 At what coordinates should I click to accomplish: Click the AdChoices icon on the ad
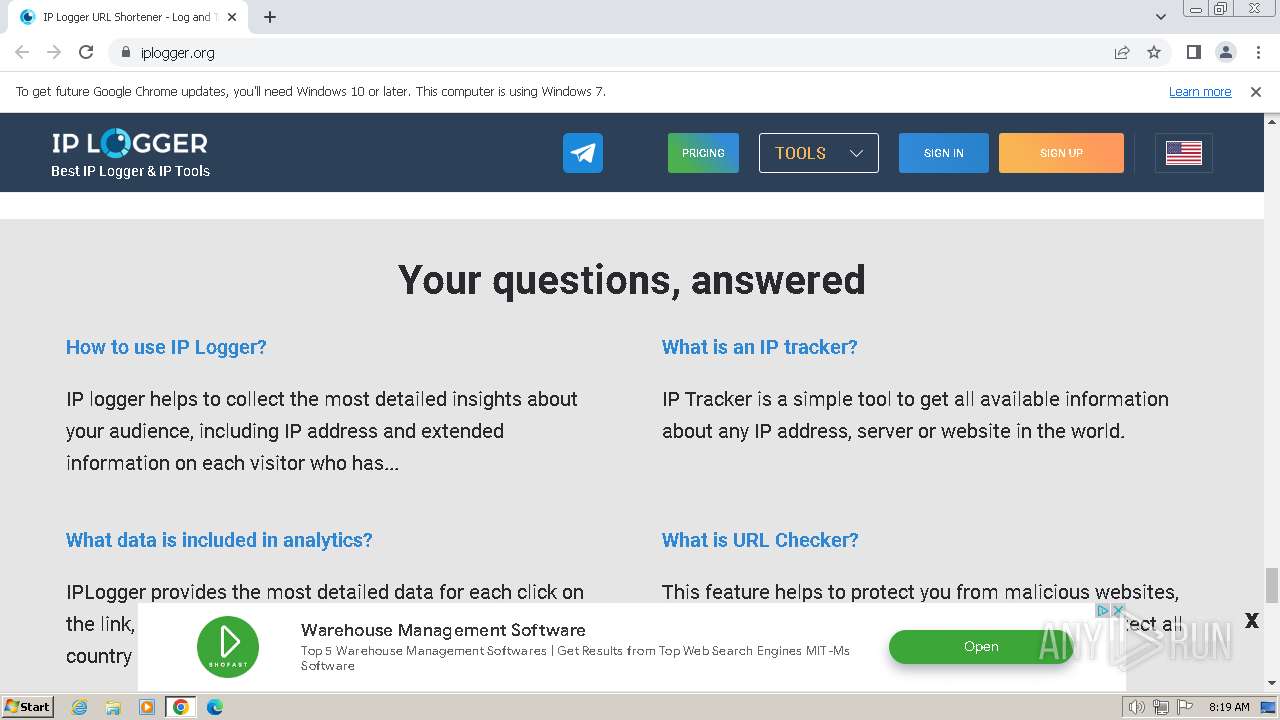coord(1103,610)
